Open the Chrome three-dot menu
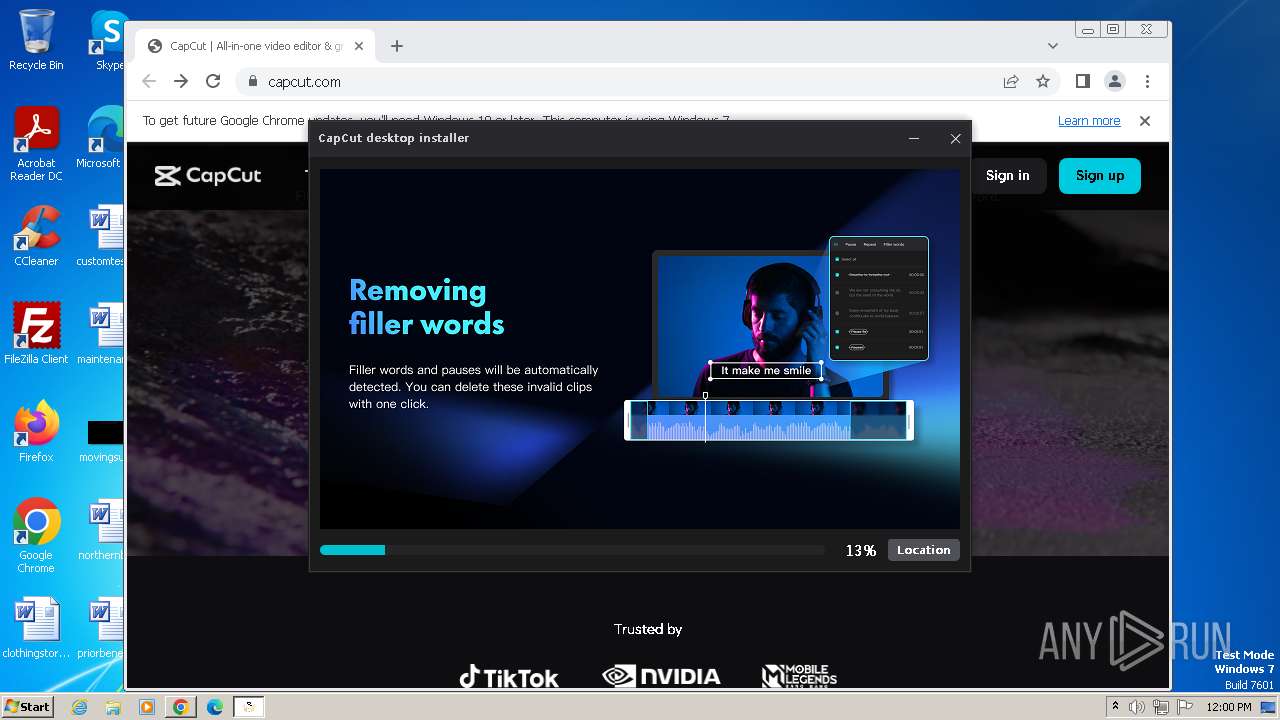This screenshot has width=1280, height=720. click(x=1147, y=82)
